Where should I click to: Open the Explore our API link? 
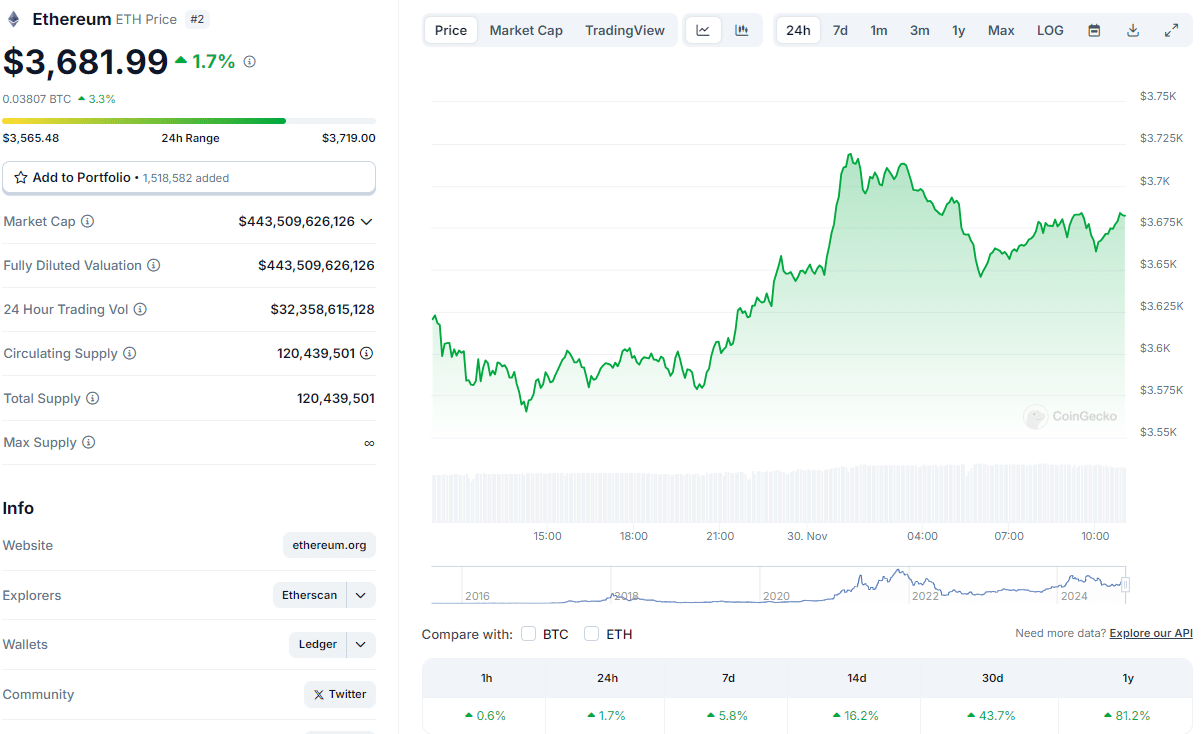[x=1151, y=633]
